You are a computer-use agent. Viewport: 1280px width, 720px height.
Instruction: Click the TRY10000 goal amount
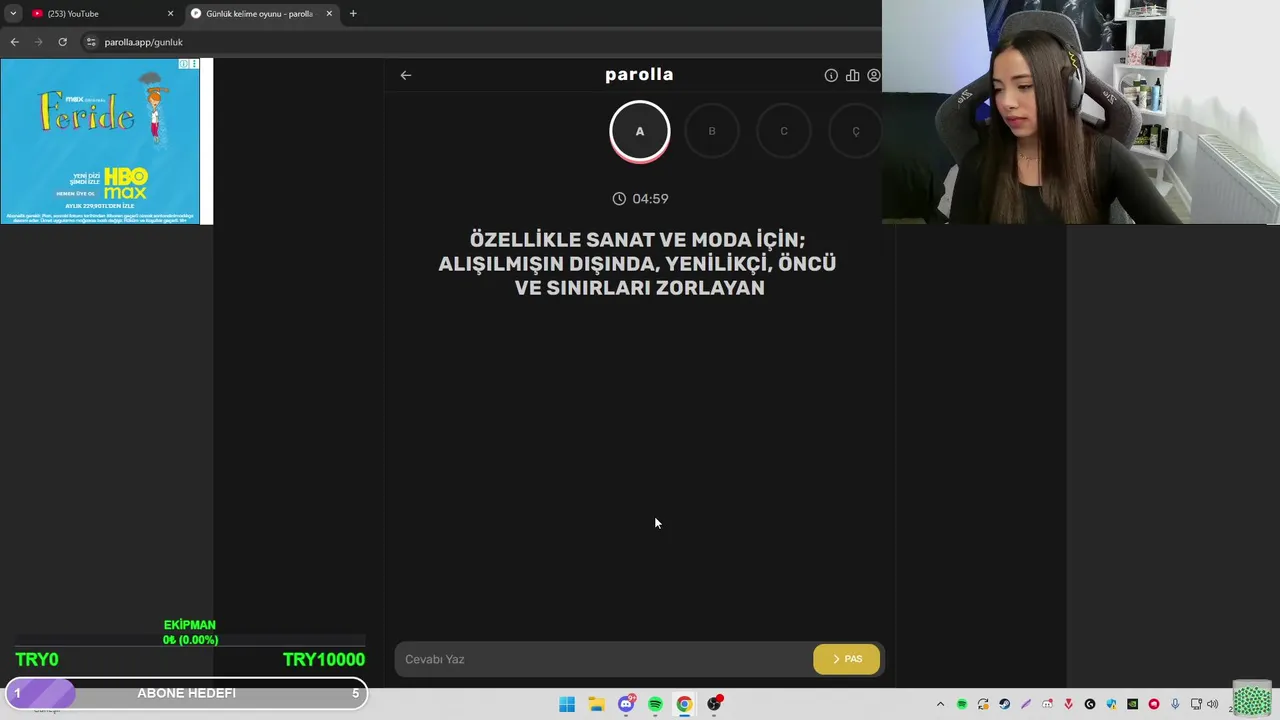[324, 660]
